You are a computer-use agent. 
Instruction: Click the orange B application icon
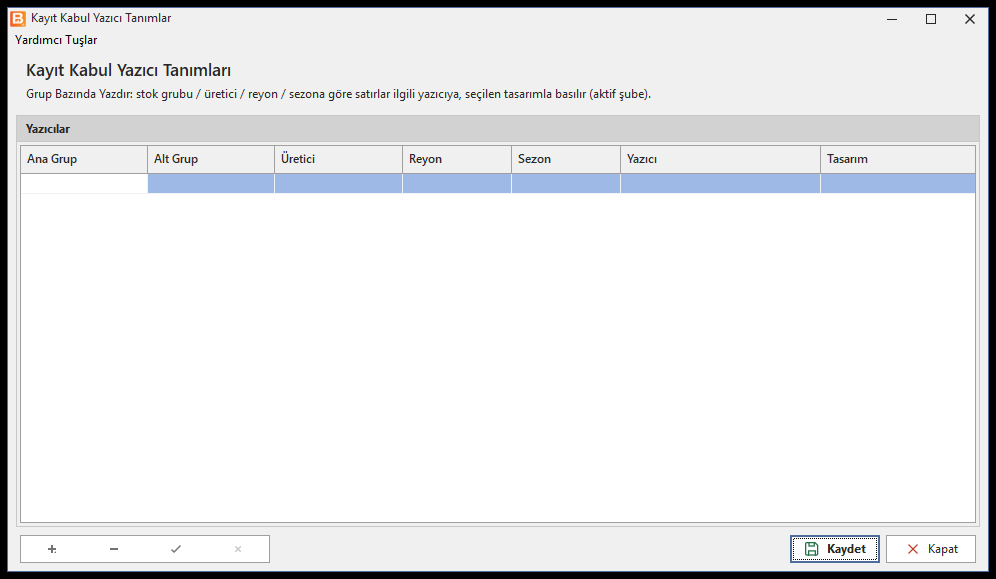18,18
